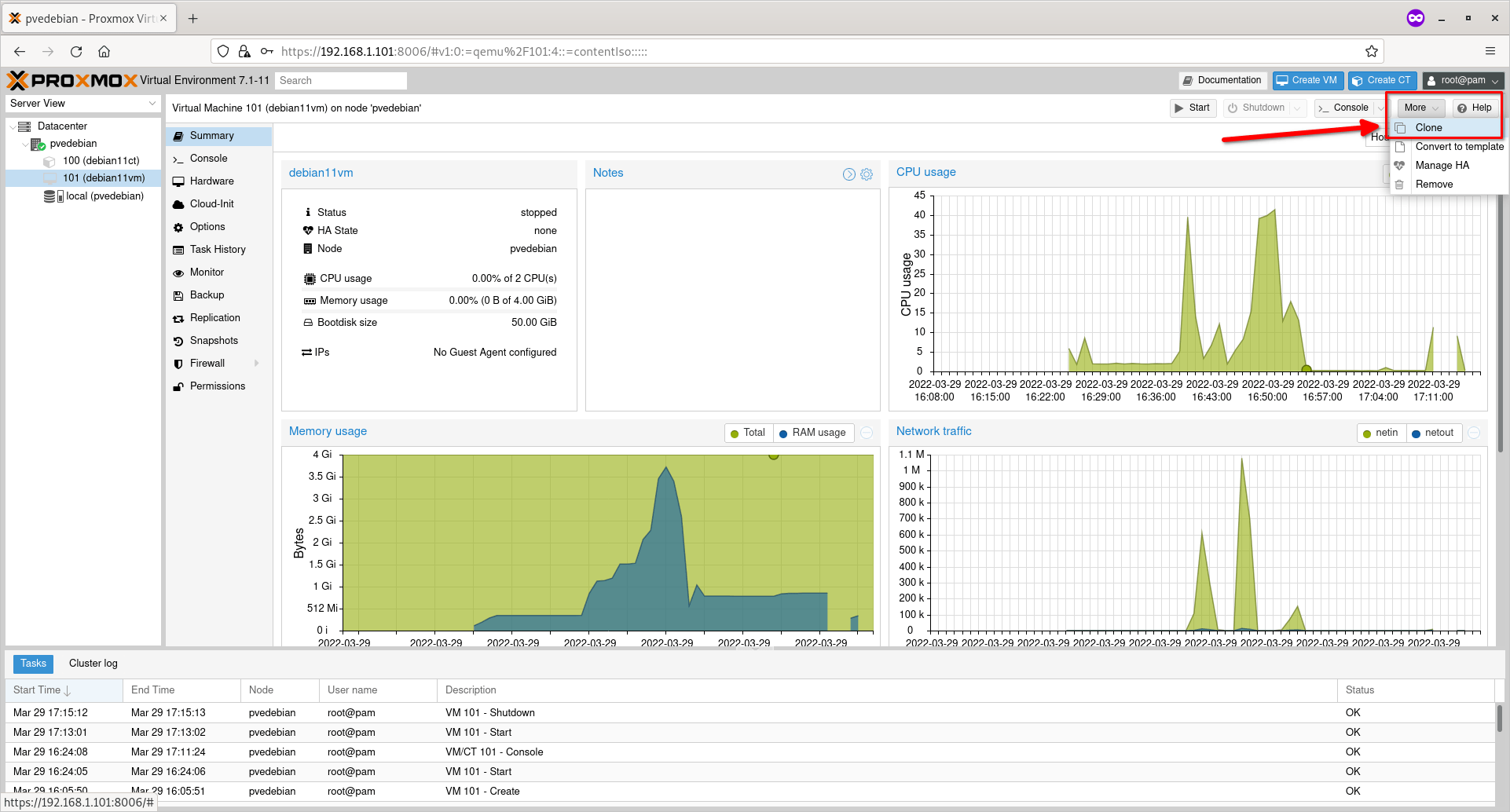Image resolution: width=1510 pixels, height=812 pixels.
Task: Go to browser home page
Action: [104, 52]
